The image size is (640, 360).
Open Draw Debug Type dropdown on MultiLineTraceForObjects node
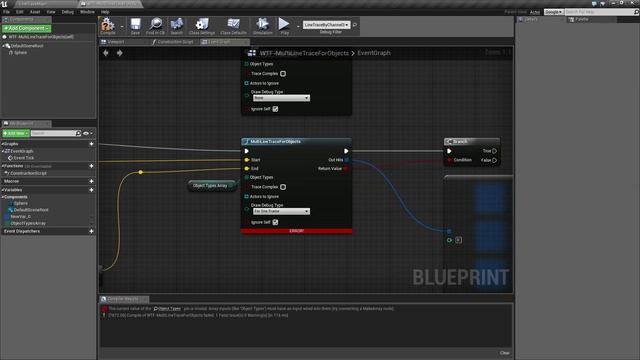[281, 211]
